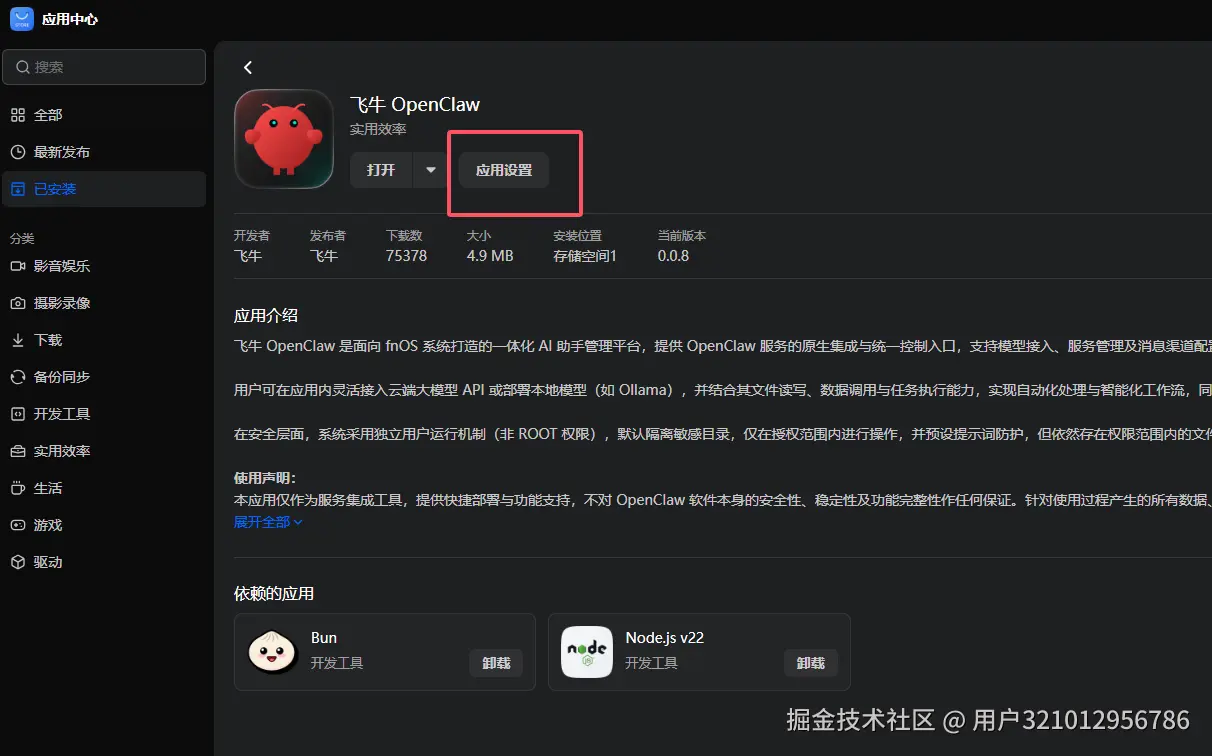1212x756 pixels.
Task: Click the 驱动 cube icon
Action: [x=18, y=562]
